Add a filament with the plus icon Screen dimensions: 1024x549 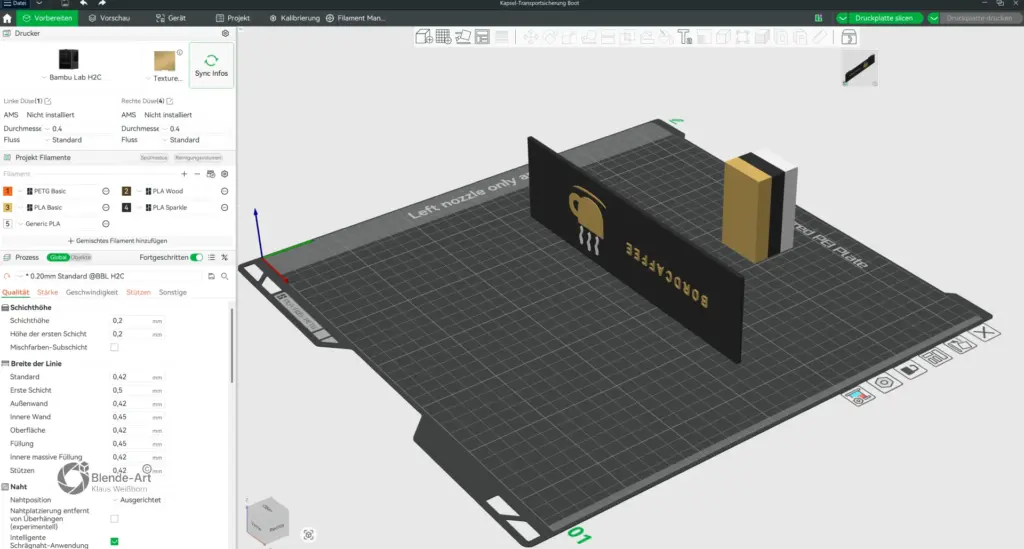(184, 174)
